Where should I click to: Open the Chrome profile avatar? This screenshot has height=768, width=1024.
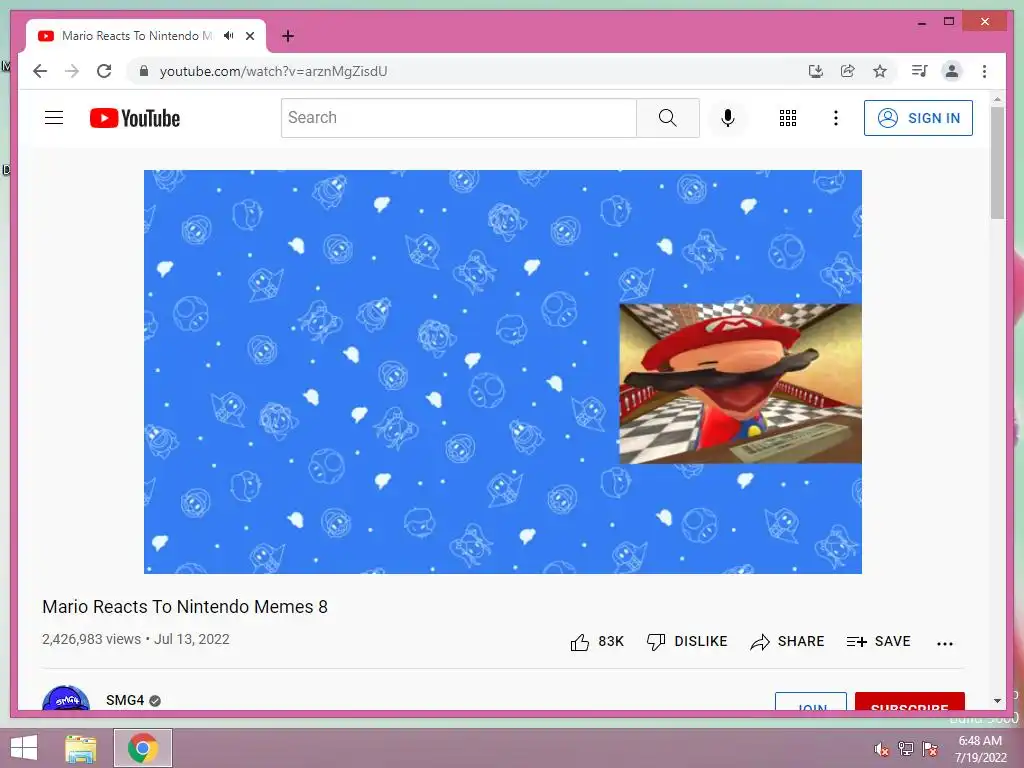point(952,71)
